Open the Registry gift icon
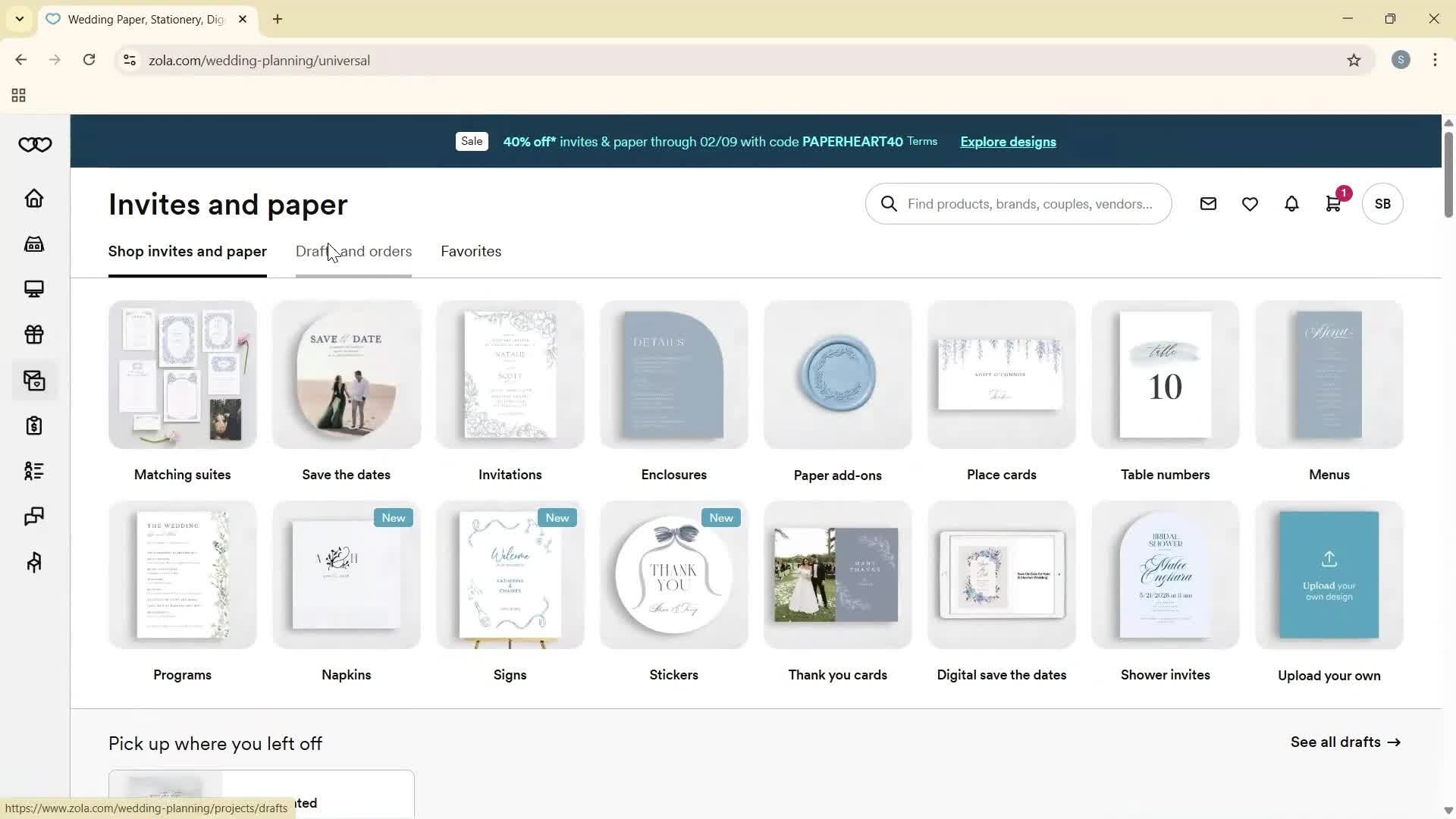1456x819 pixels. click(x=33, y=334)
